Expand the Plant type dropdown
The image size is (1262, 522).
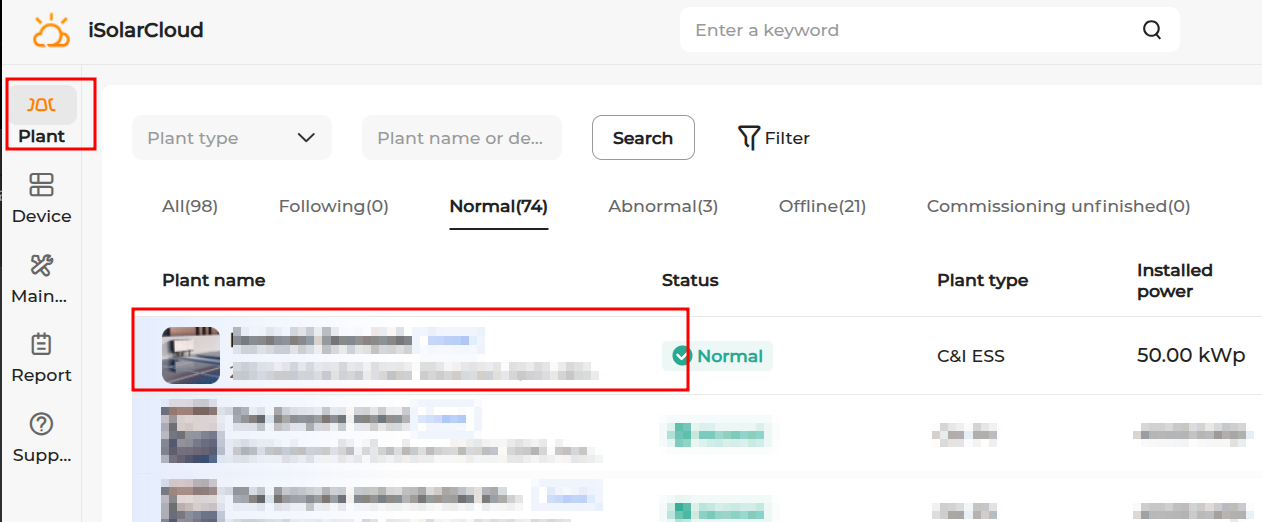[x=232, y=138]
